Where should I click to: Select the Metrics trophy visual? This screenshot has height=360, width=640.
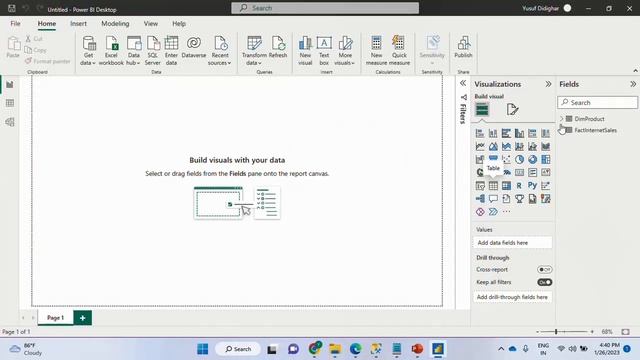[x=519, y=199]
